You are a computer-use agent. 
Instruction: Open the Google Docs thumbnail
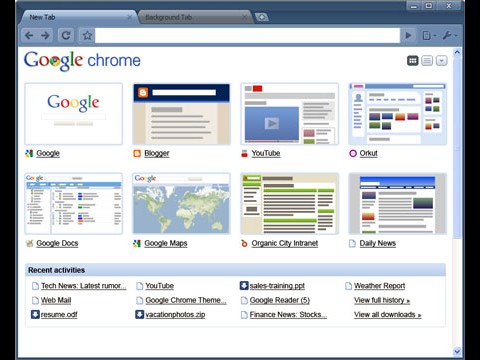(x=73, y=204)
